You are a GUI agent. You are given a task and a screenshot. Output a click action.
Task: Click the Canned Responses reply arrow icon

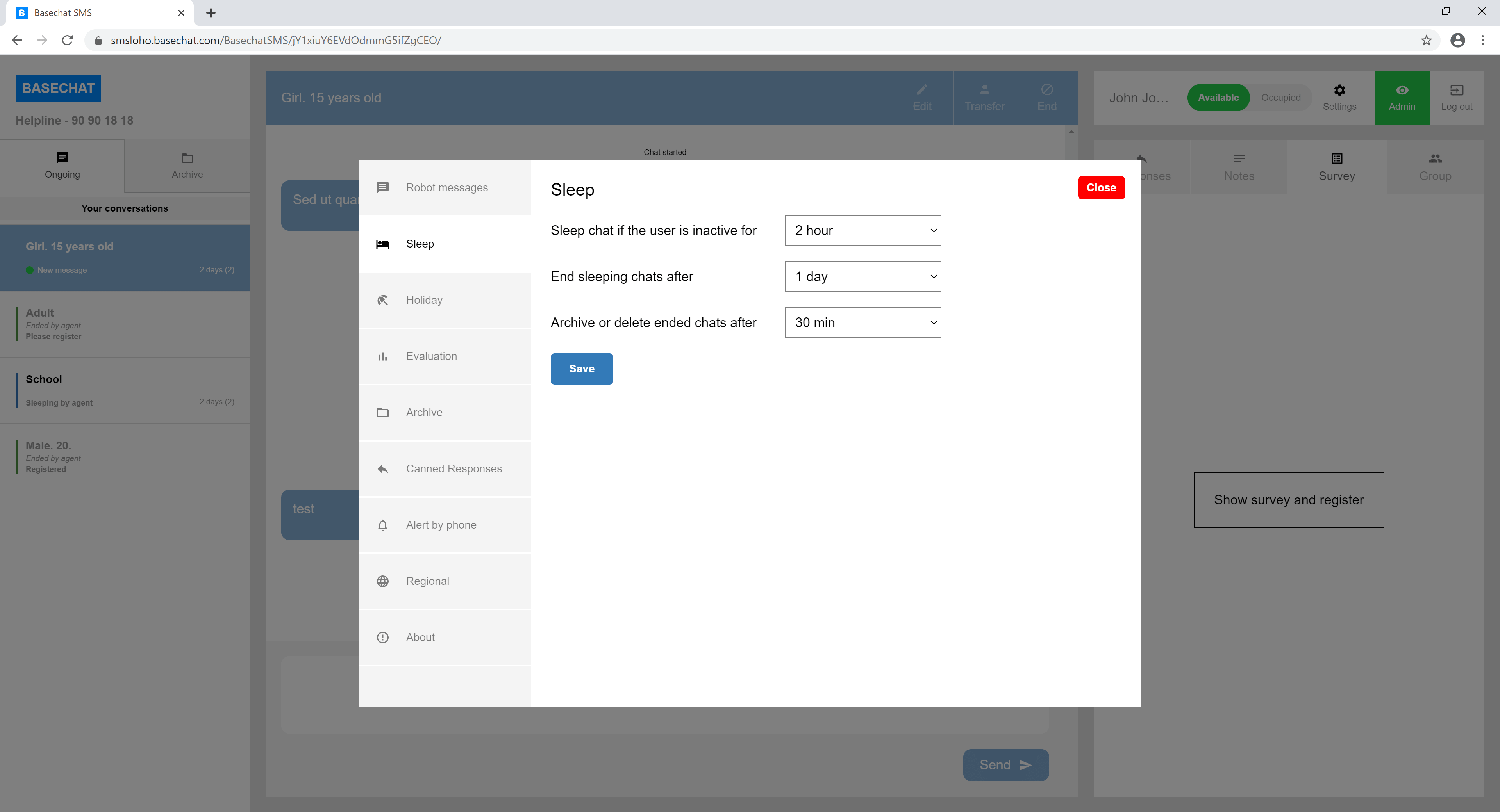point(382,468)
